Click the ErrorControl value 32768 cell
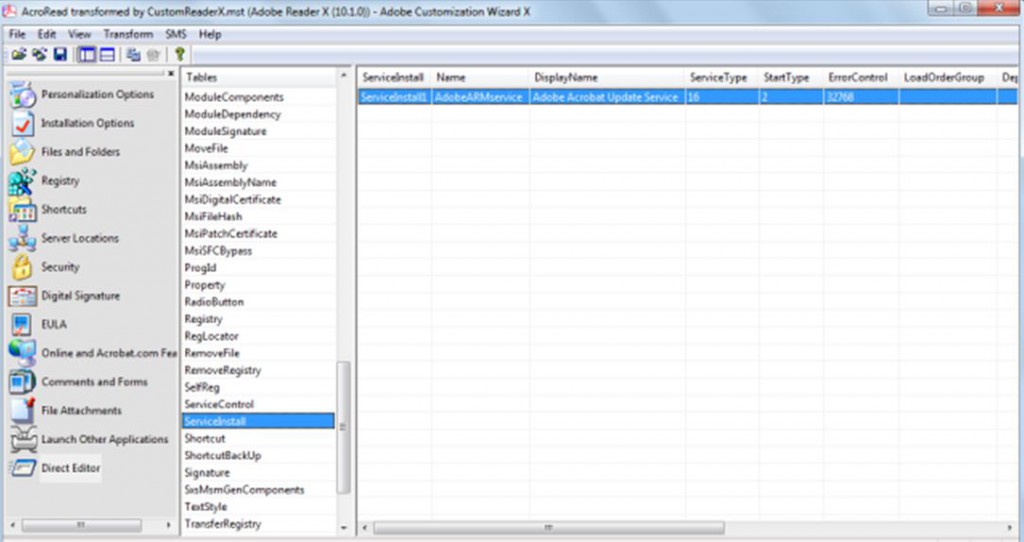 click(x=861, y=97)
